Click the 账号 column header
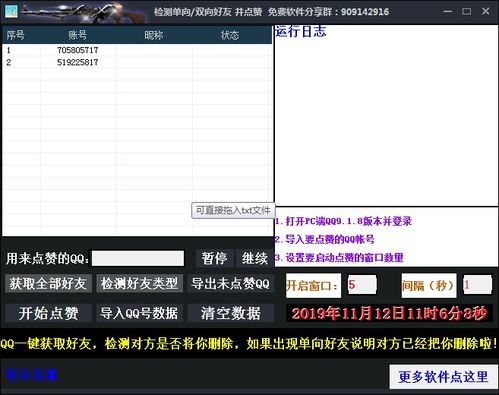This screenshot has width=499, height=395. (x=78, y=35)
